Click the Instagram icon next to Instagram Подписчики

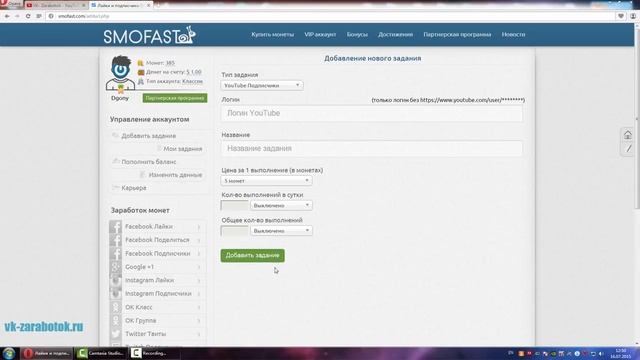pyautogui.click(x=116, y=294)
